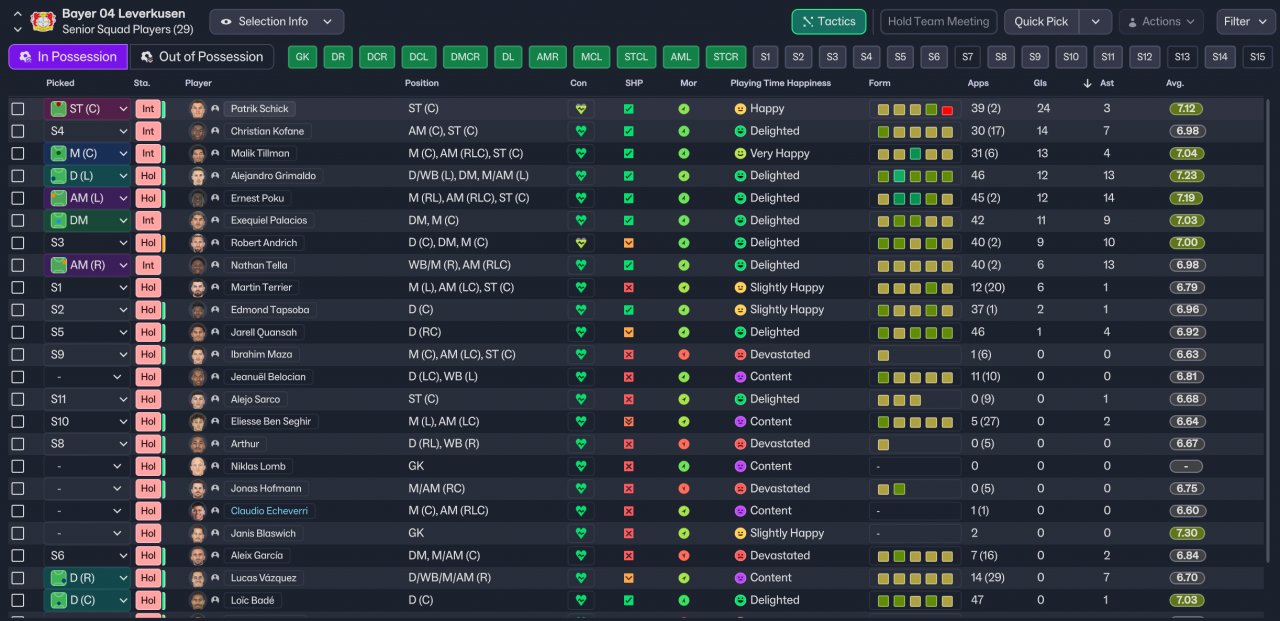
Task: Click Ibrahim Maza's Devastated face icon
Action: coord(740,354)
